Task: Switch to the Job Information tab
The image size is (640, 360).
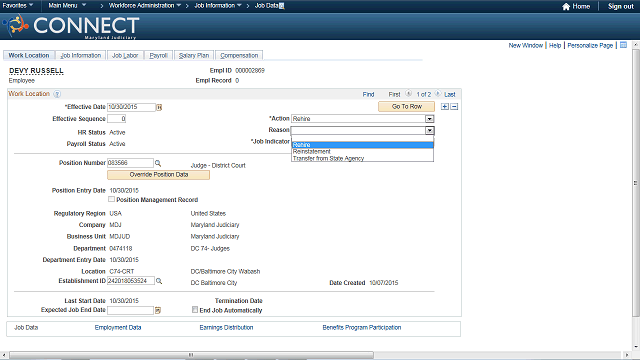Action: pos(80,56)
